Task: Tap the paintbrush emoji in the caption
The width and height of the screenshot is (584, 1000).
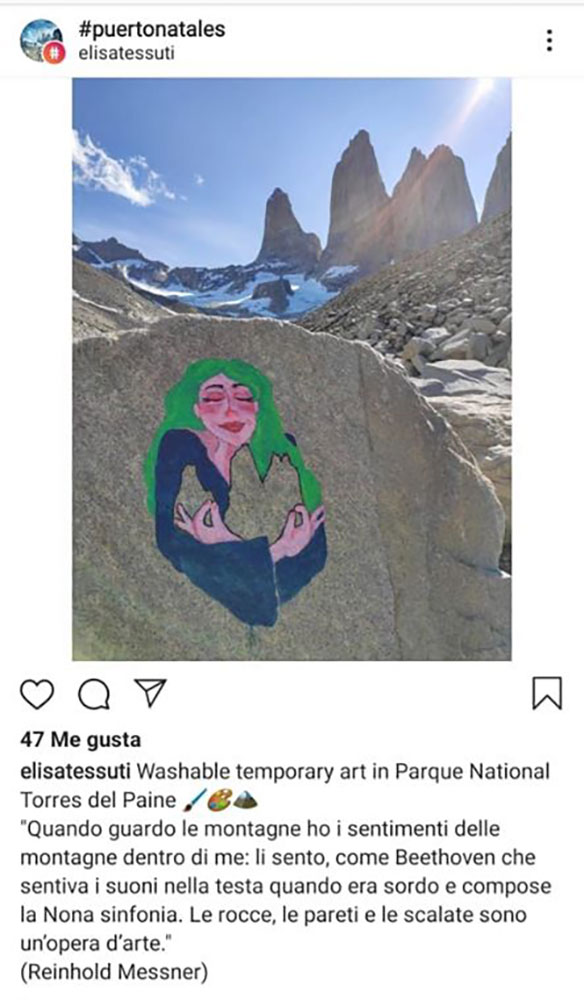Action: click(193, 800)
